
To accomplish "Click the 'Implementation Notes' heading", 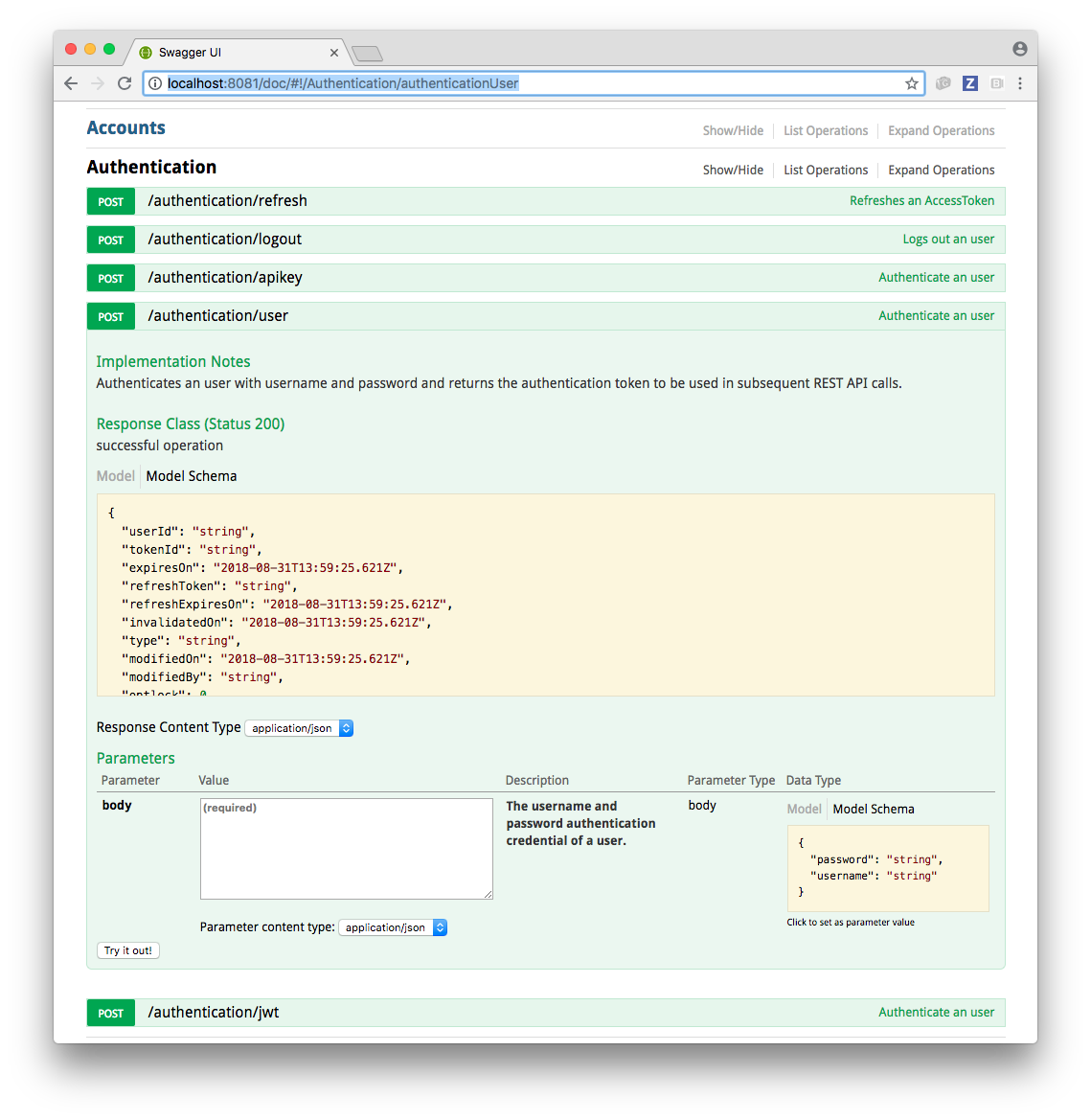I will pyautogui.click(x=173, y=361).
